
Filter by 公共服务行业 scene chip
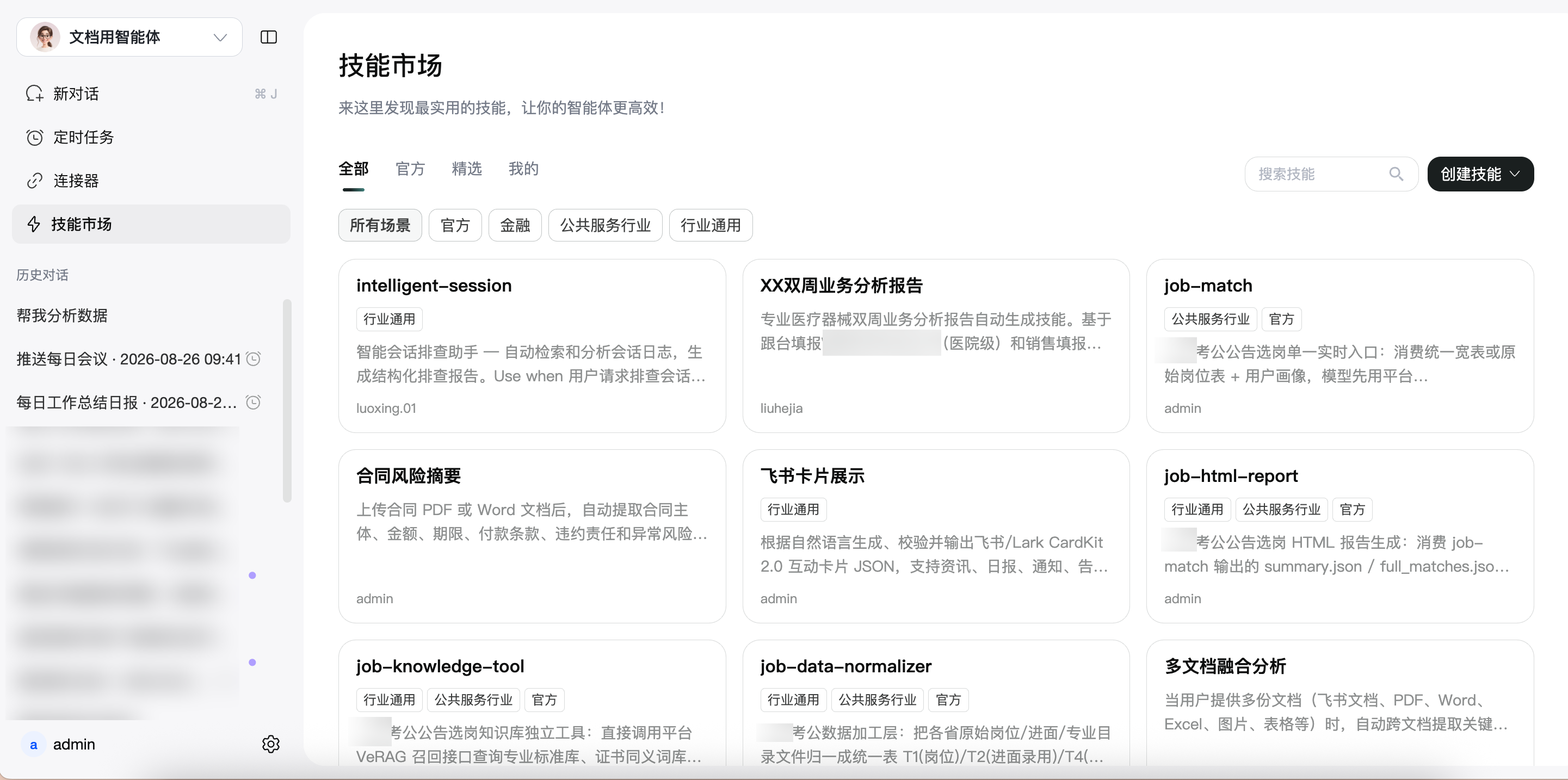605,225
